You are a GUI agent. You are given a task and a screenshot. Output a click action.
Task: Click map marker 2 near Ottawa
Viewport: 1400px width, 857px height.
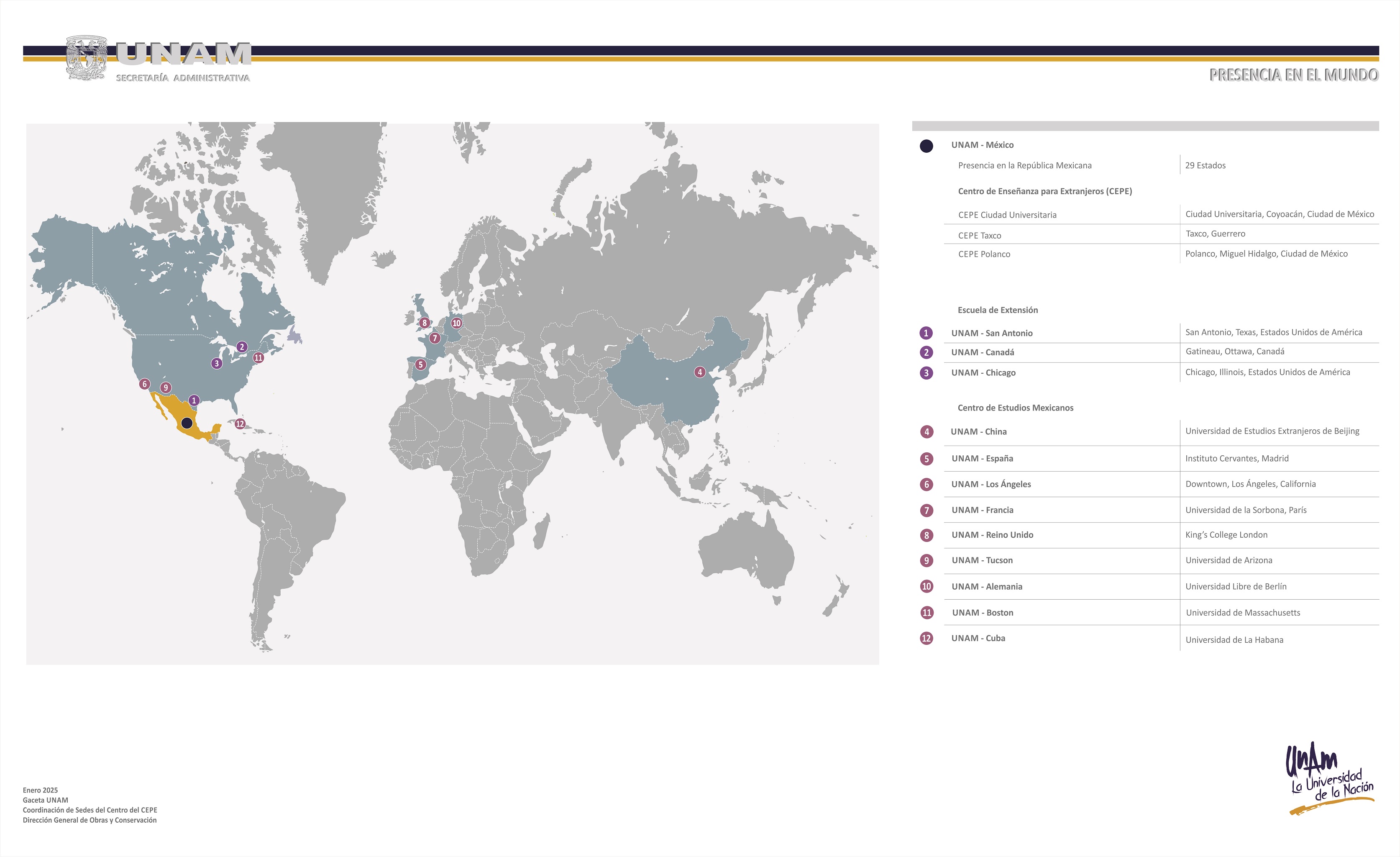tap(241, 346)
